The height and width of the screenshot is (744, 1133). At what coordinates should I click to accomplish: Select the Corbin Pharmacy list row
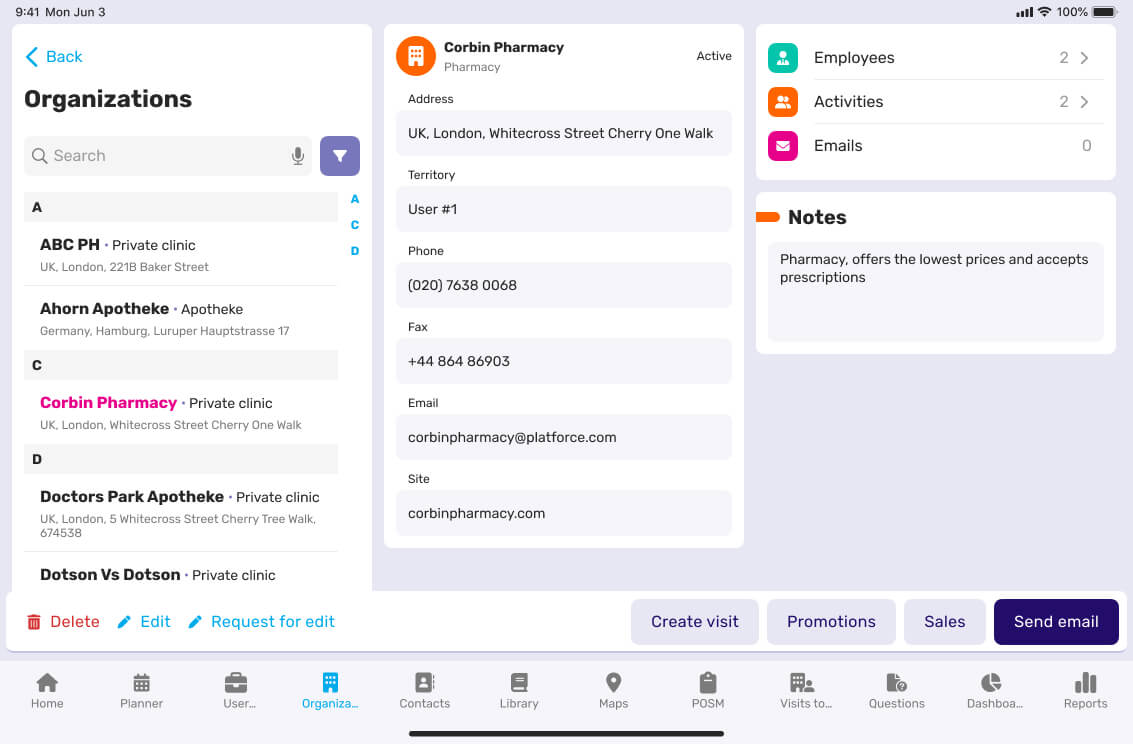[x=181, y=412]
